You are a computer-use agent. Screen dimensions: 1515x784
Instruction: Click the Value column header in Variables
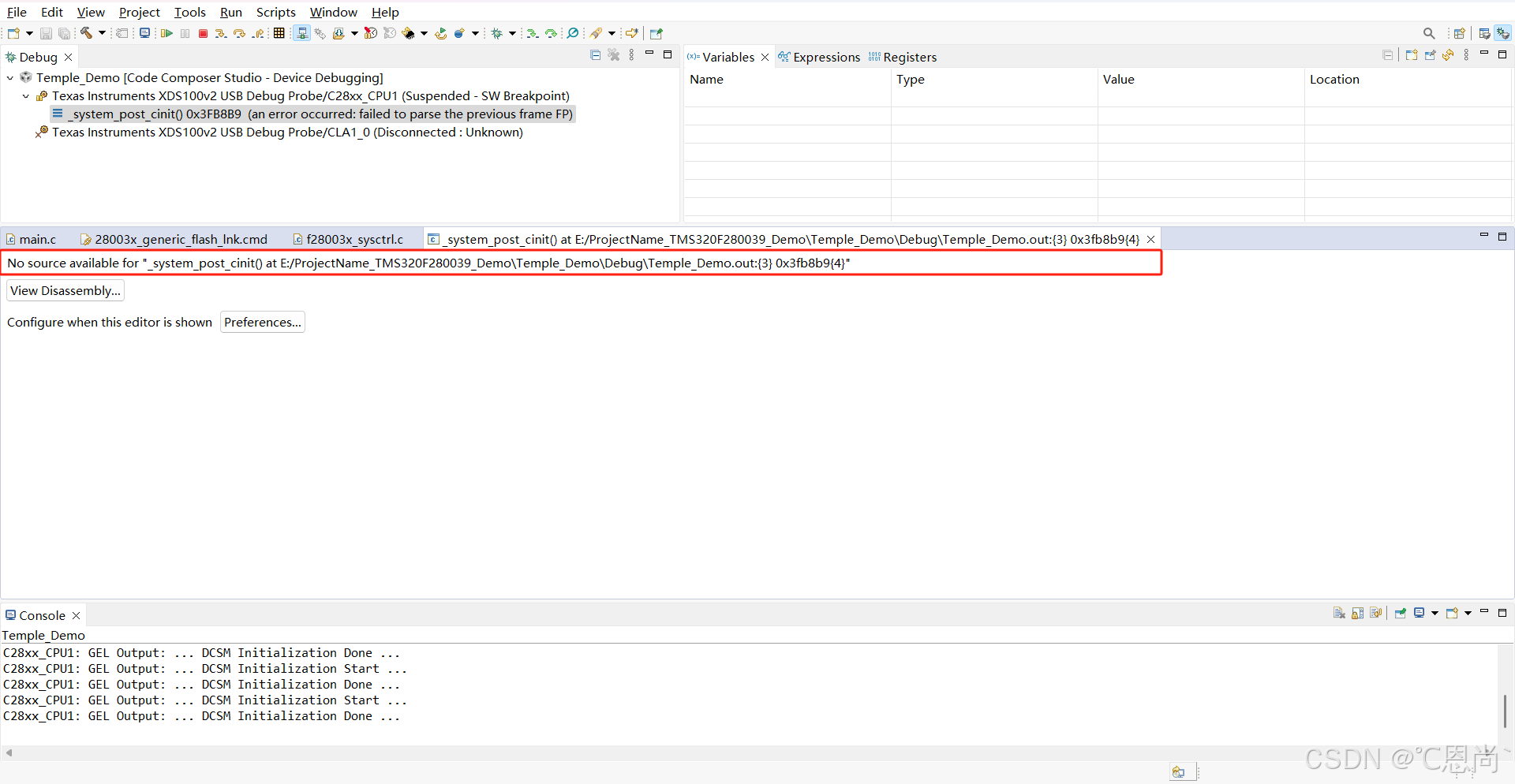pos(1201,79)
